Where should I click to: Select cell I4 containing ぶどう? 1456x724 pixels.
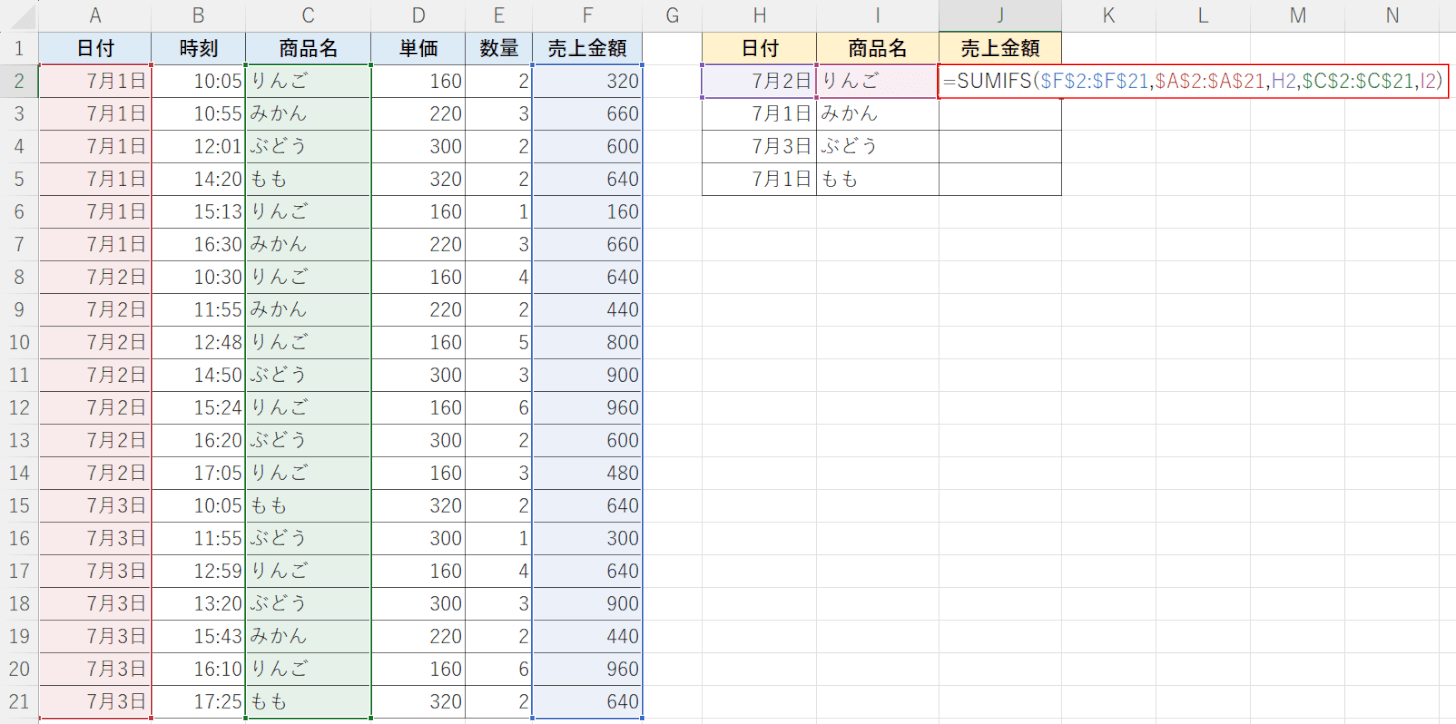pyautogui.click(x=878, y=146)
